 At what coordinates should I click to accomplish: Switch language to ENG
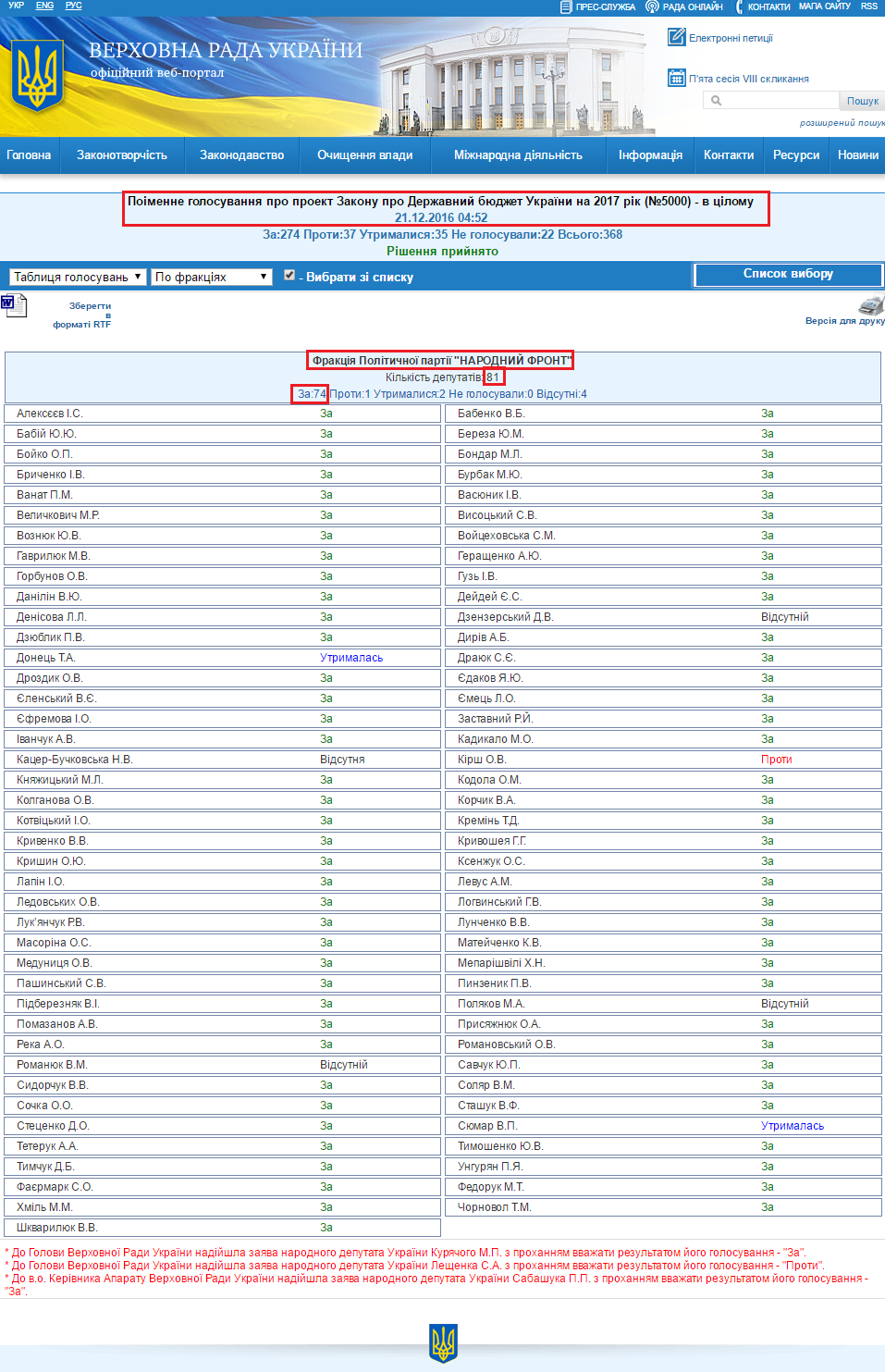[x=44, y=6]
